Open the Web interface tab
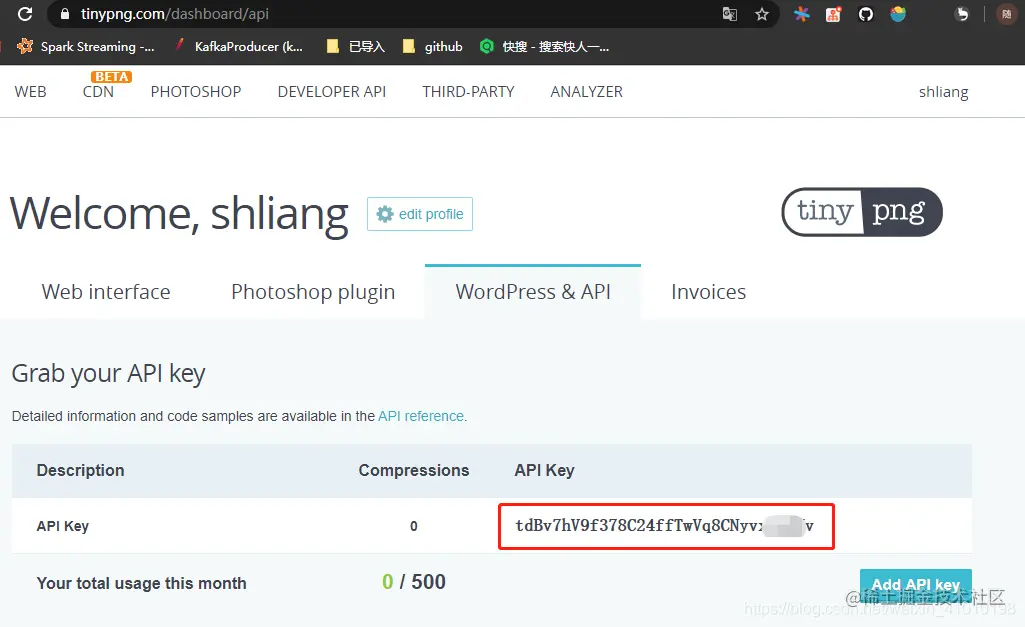1025x627 pixels. [x=105, y=291]
